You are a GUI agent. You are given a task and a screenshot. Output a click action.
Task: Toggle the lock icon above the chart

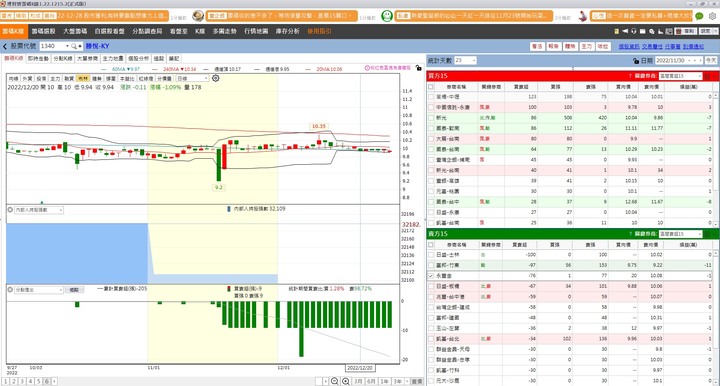pyautogui.click(x=418, y=68)
